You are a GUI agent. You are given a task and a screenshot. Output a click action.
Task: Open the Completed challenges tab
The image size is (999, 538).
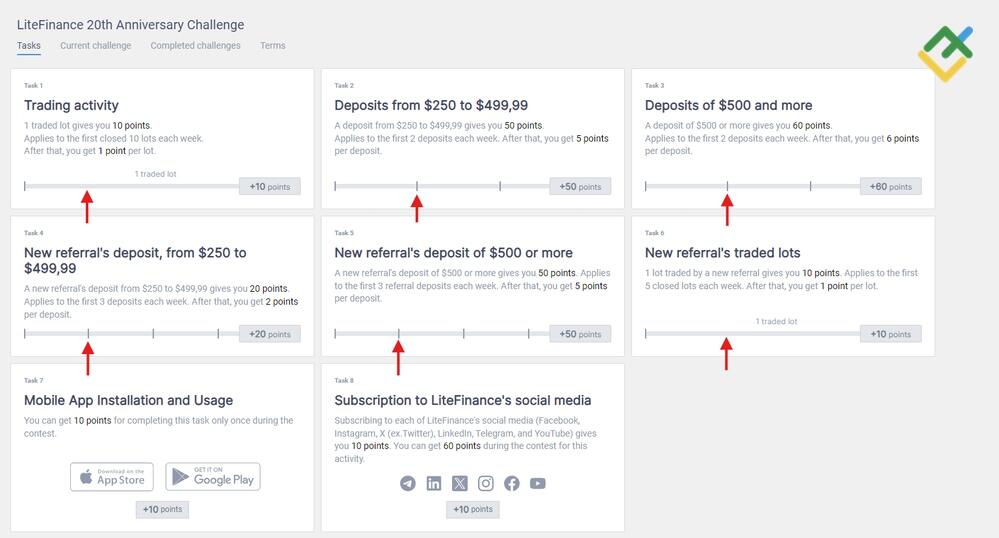[x=196, y=46]
